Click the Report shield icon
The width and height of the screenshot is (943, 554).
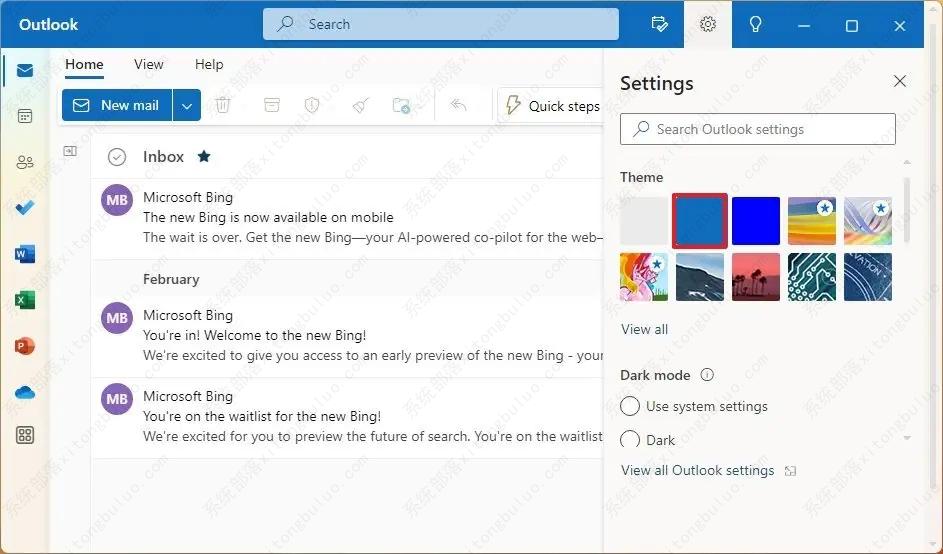coord(312,105)
